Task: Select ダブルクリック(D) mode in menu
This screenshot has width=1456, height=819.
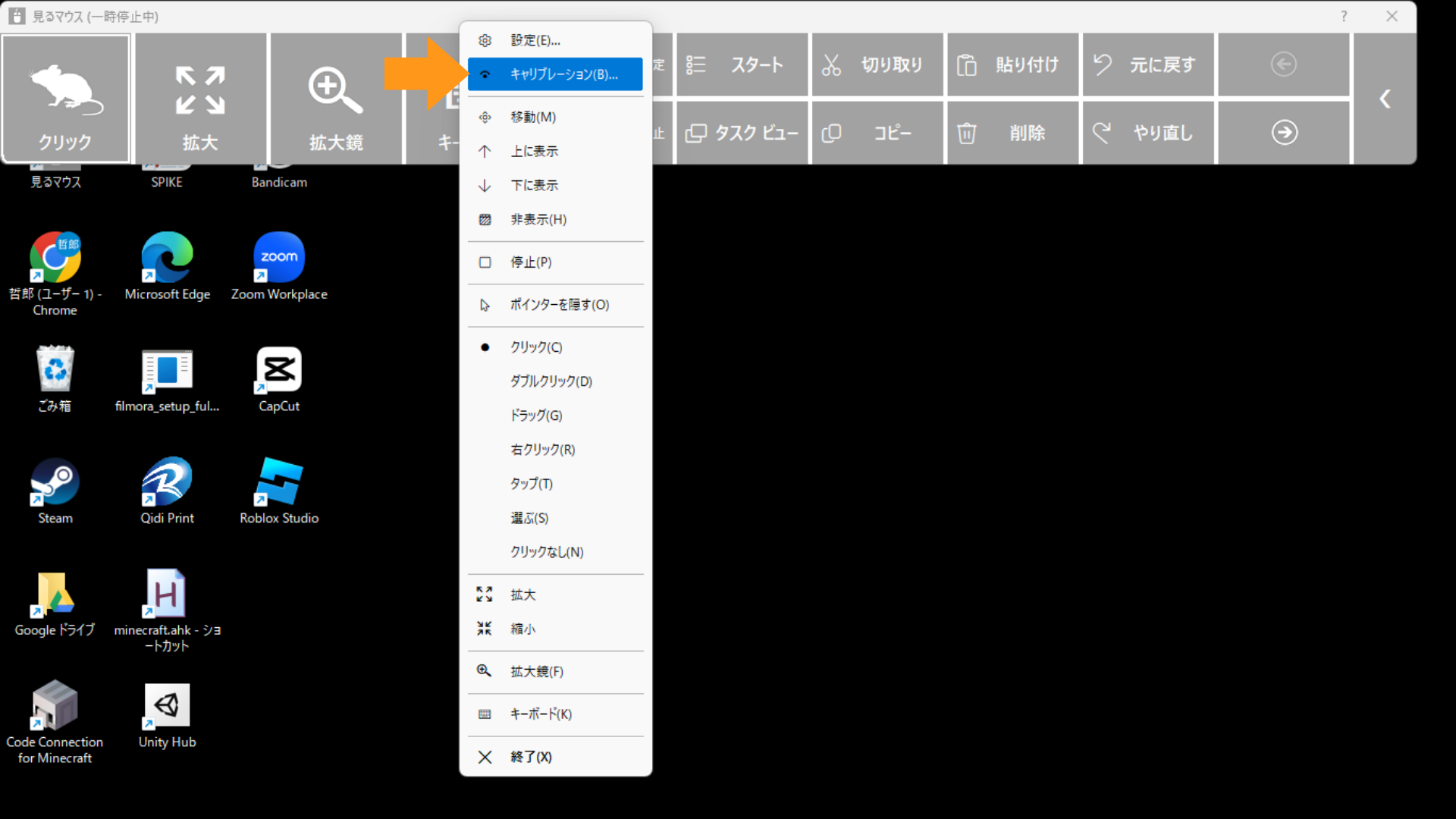Action: pyautogui.click(x=551, y=381)
